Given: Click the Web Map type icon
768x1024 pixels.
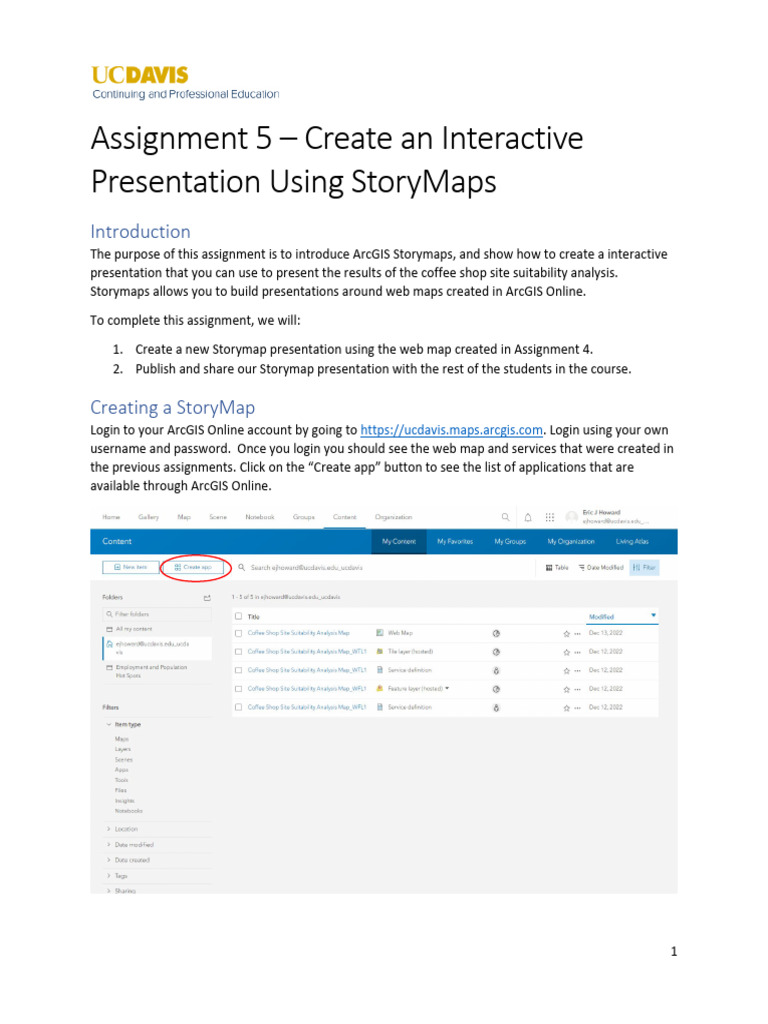Looking at the screenshot, I should click(x=380, y=633).
